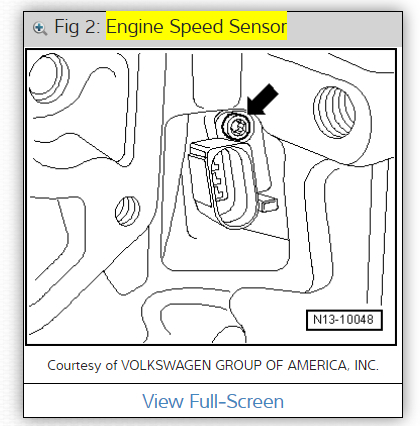This screenshot has width=420, height=426.
Task: Click the connector pins inside the plug
Action: [219, 178]
